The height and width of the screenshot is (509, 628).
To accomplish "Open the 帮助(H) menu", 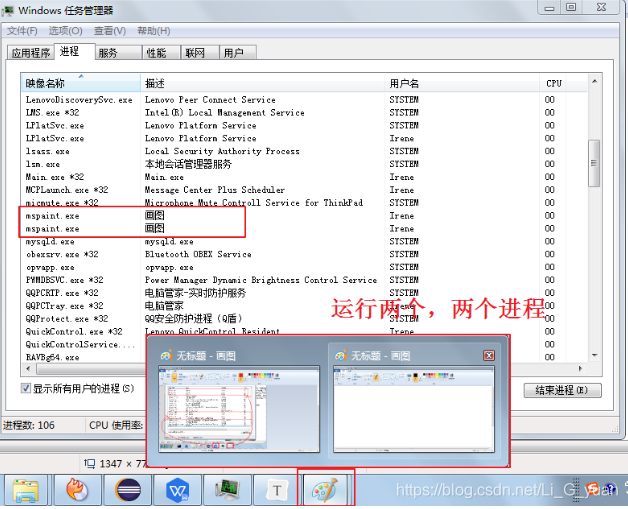I will pos(153,31).
